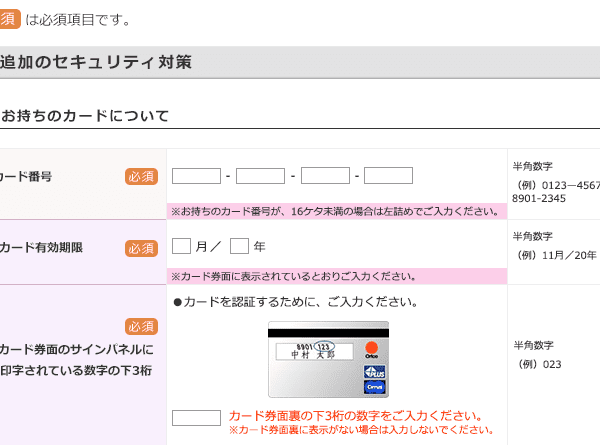Click the orange Orico logo on the card
600x445 pixels.
coord(372,350)
